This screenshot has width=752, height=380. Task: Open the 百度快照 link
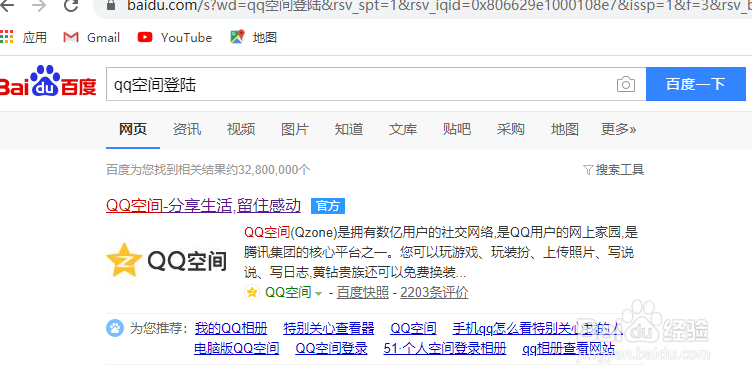[363, 292]
